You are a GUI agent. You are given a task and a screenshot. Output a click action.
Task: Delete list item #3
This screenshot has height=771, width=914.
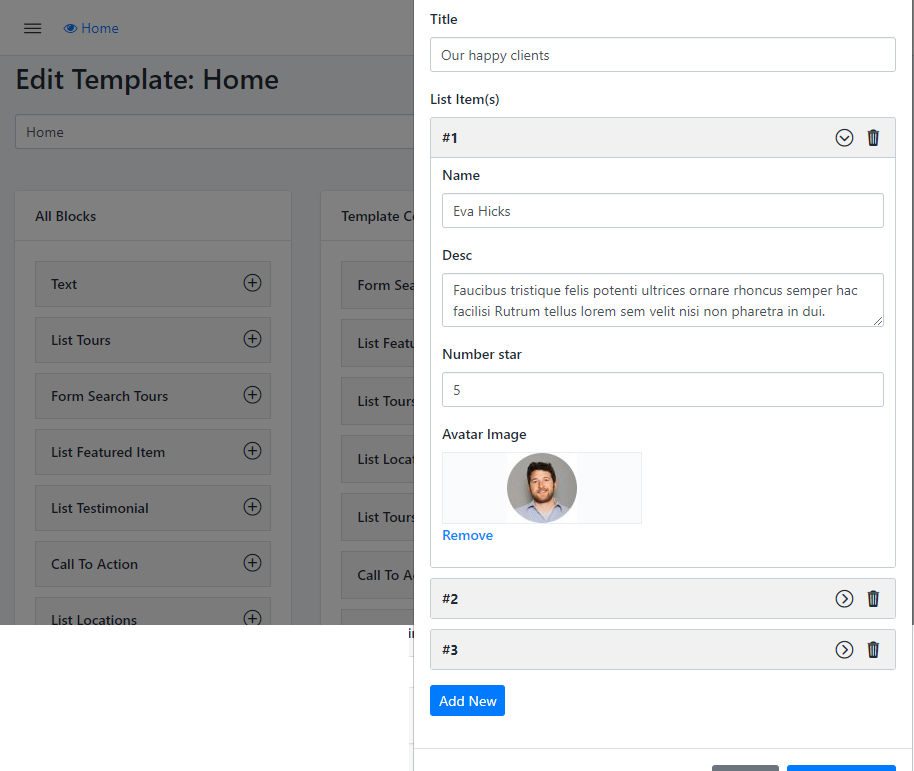click(873, 650)
